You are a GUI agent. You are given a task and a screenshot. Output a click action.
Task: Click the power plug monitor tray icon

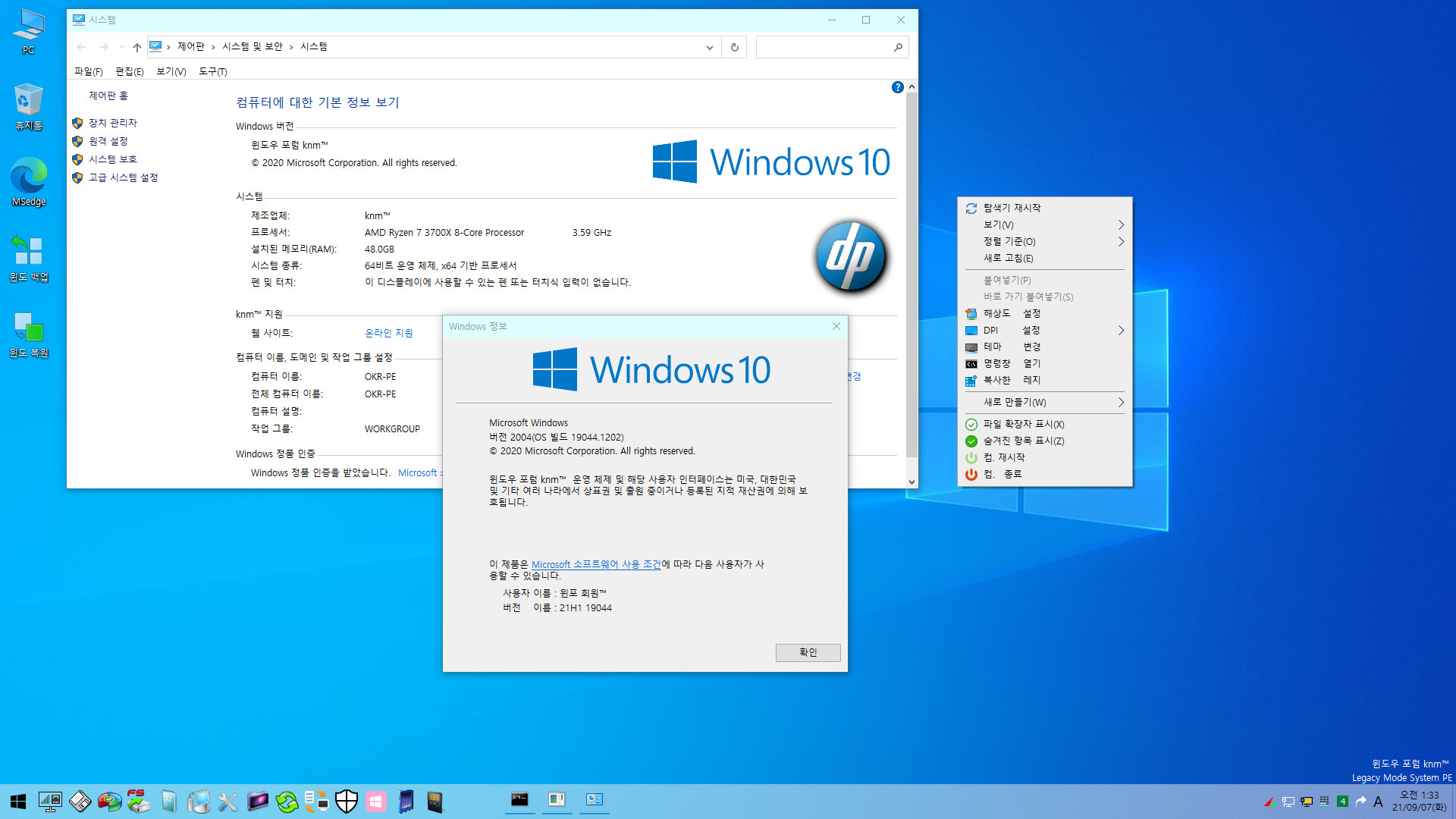[x=1306, y=802]
